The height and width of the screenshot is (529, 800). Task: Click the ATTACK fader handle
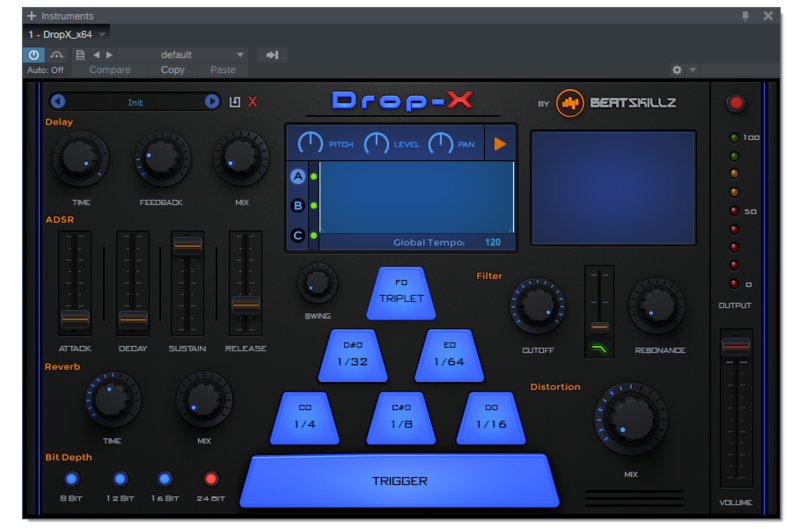pyautogui.click(x=75, y=319)
